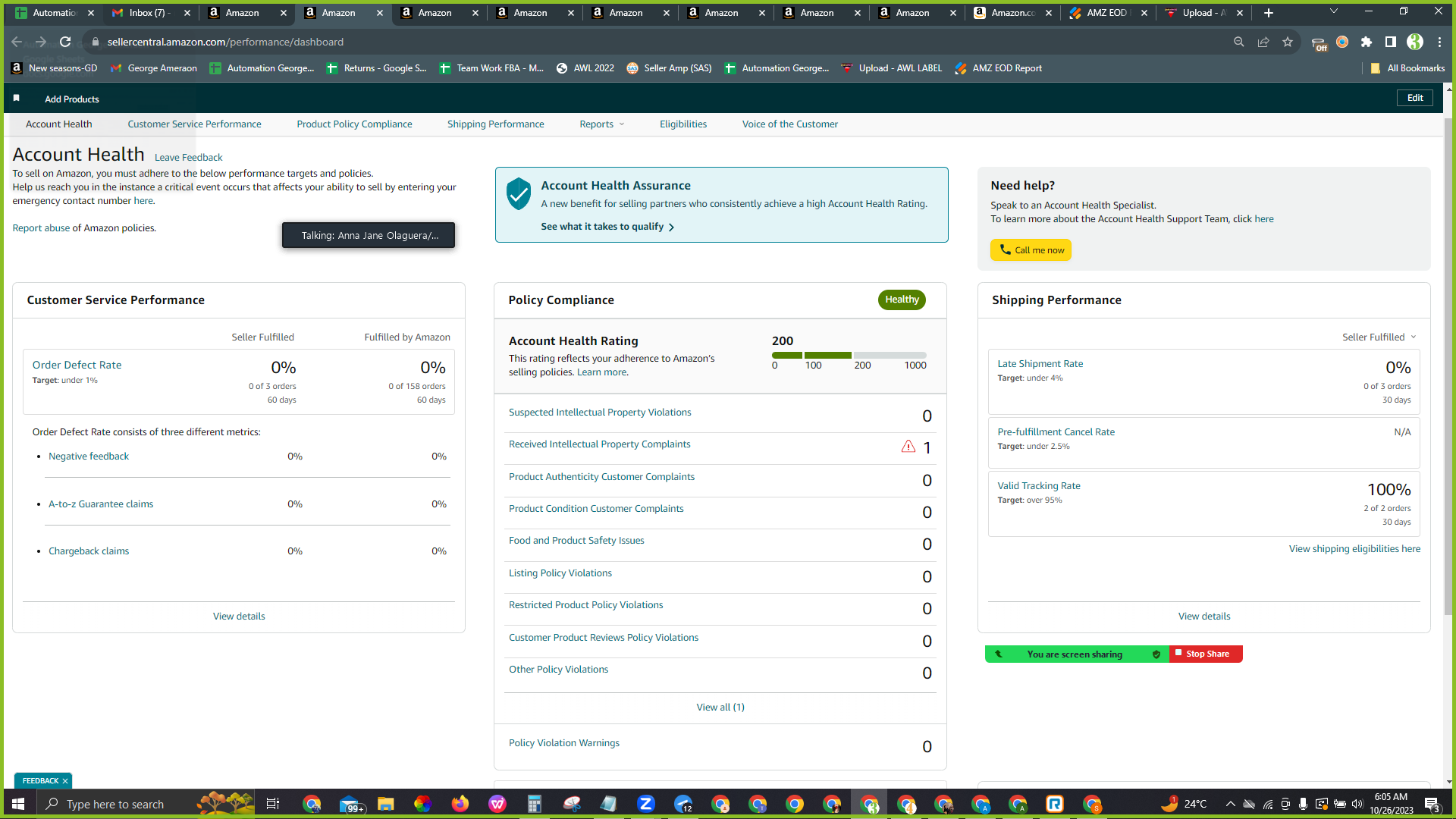Image resolution: width=1456 pixels, height=819 pixels.
Task: Open the Seller Amp (SAS) bookmark
Action: (669, 68)
